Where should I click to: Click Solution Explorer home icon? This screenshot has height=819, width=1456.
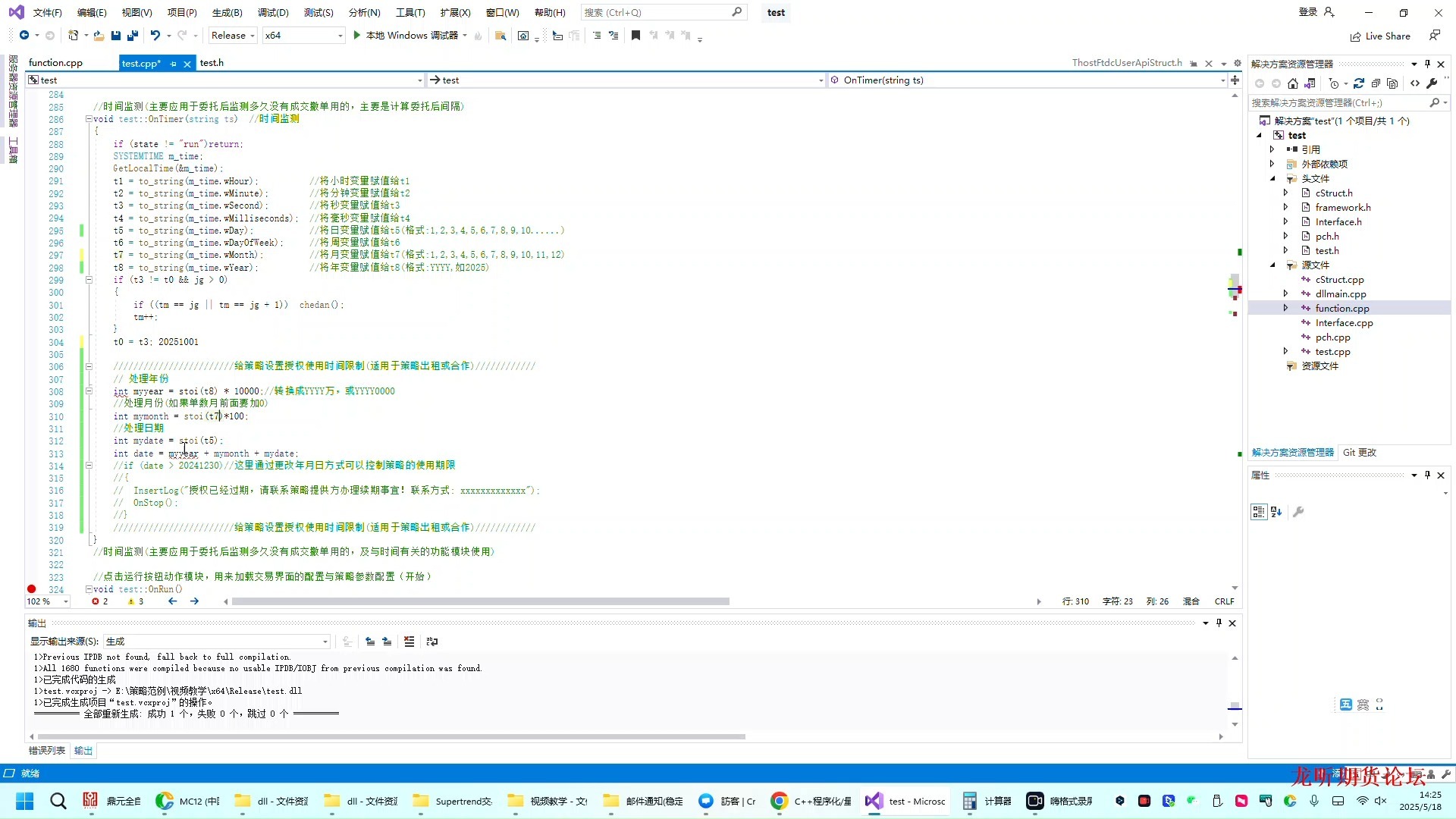pyautogui.click(x=1293, y=83)
